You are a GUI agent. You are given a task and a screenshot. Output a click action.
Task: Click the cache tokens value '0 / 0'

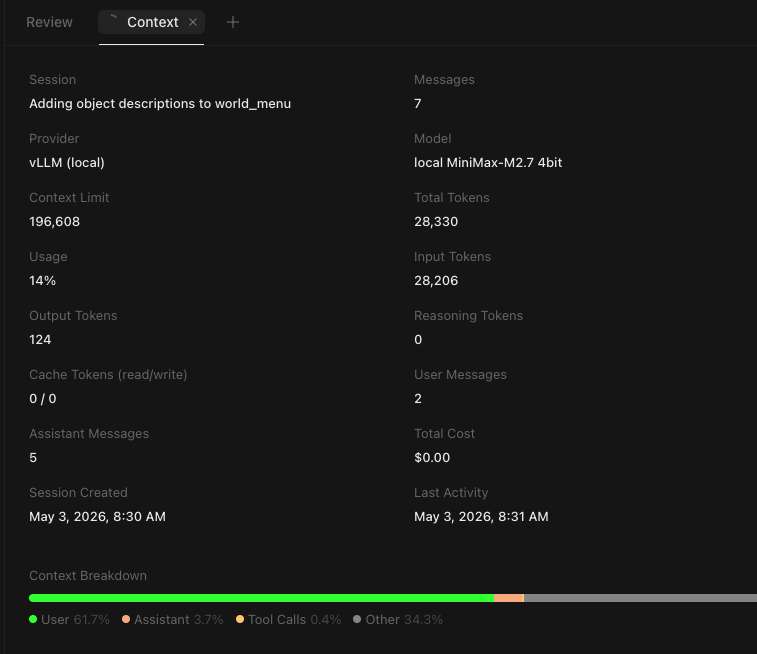(42, 399)
